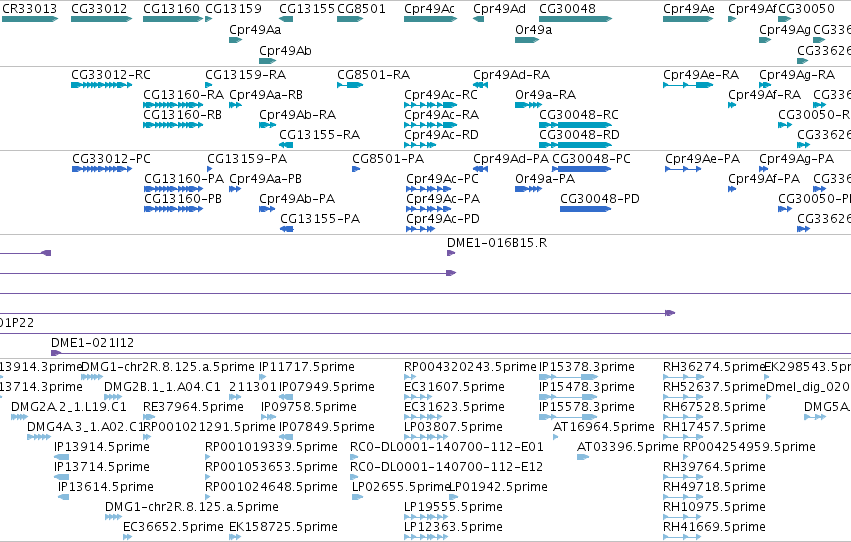Click EST IP15378.3prime

pos(587,367)
